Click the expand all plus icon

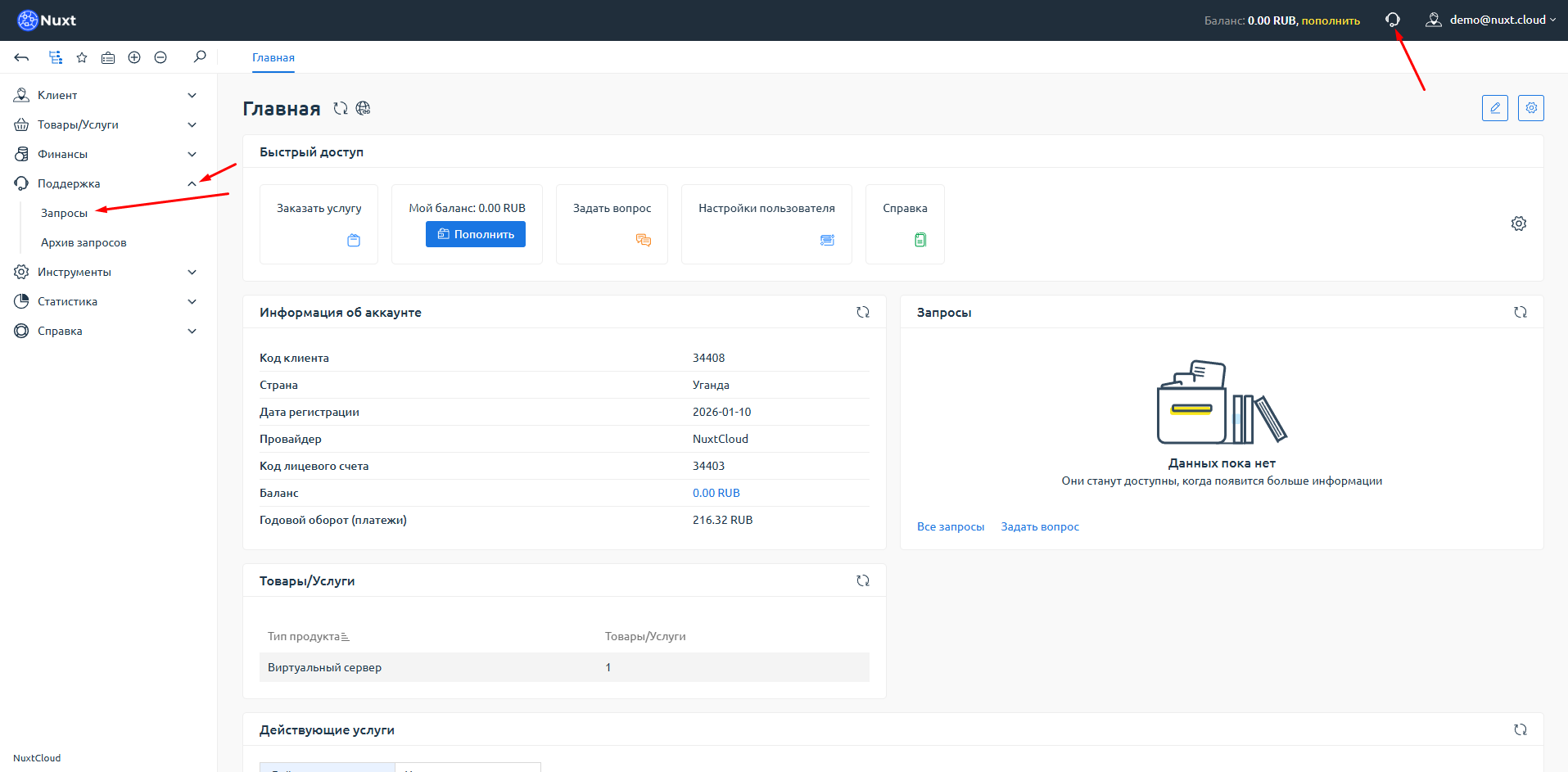tap(134, 57)
